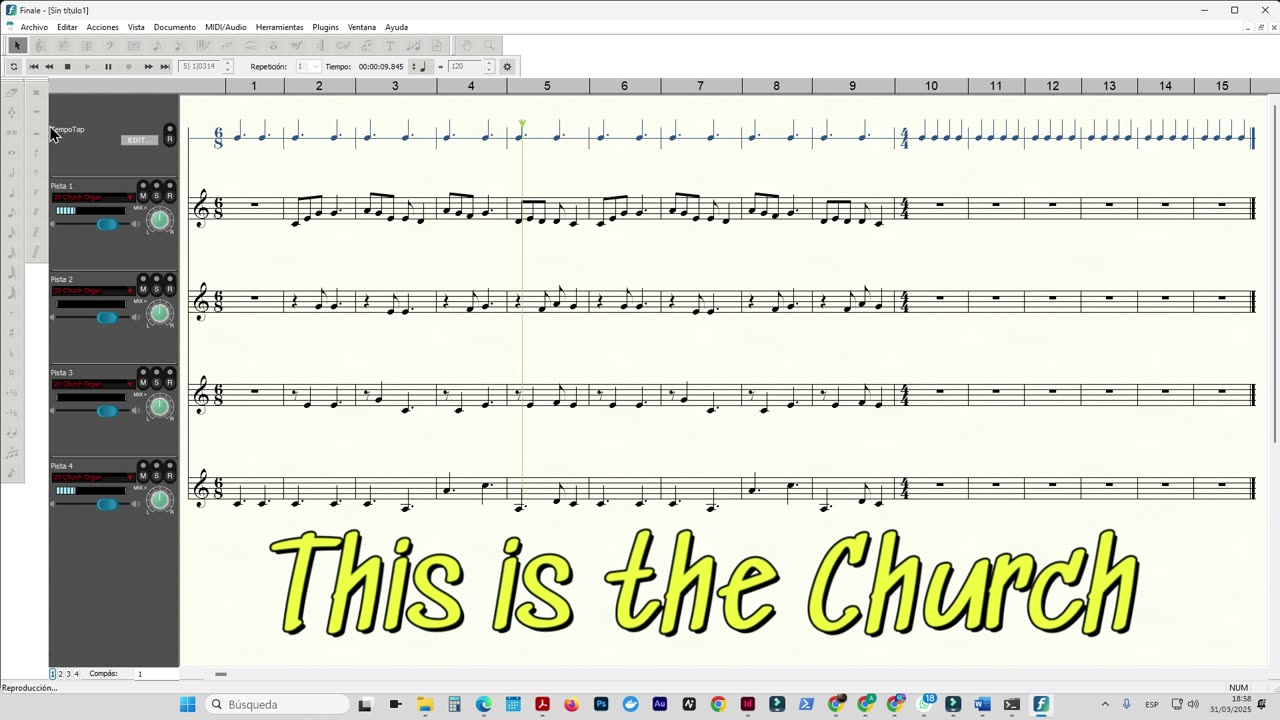Open Pista 3 Church Organ instrument dropdown

(x=94, y=383)
